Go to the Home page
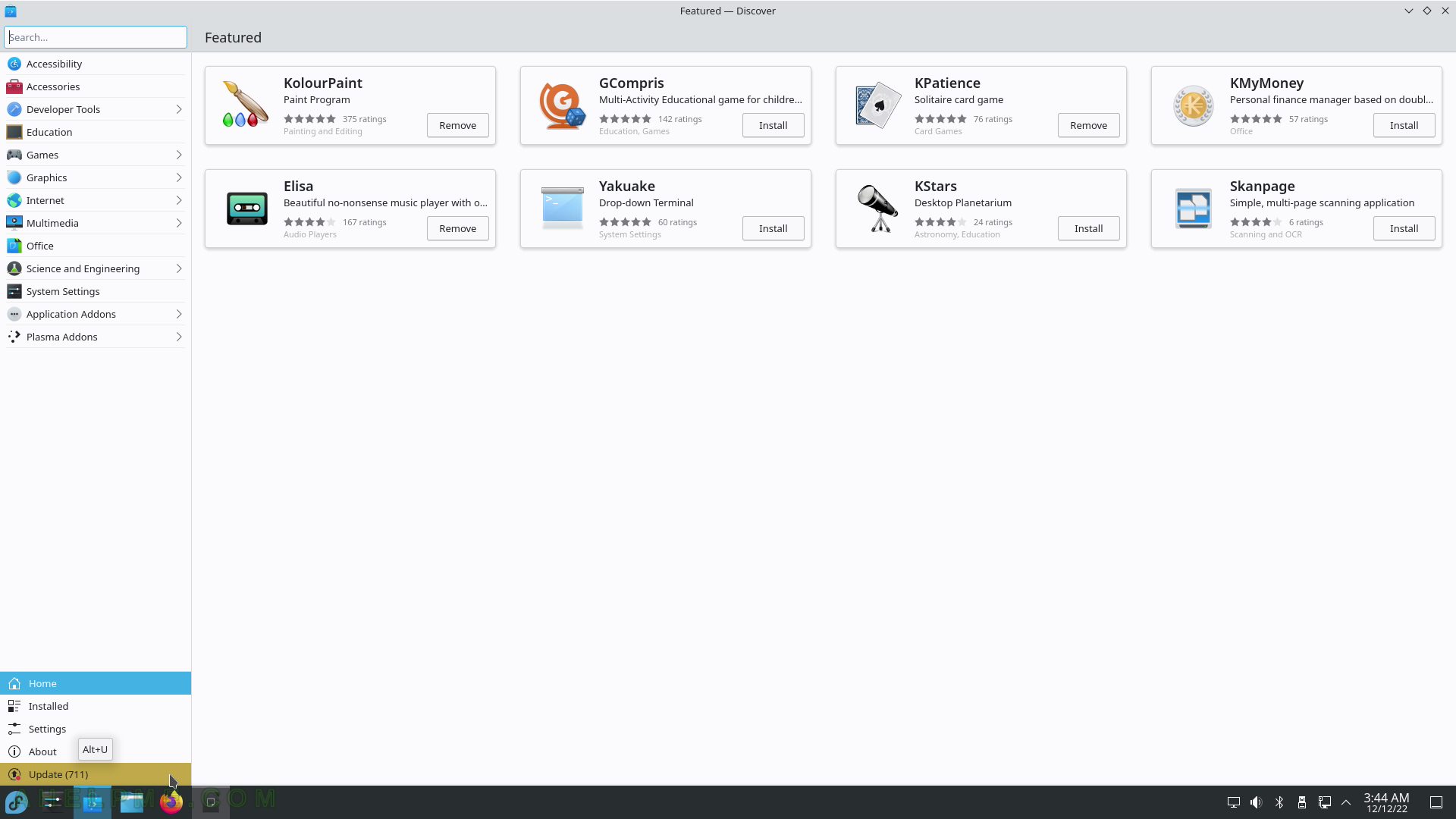This screenshot has width=1456, height=819. click(x=96, y=683)
